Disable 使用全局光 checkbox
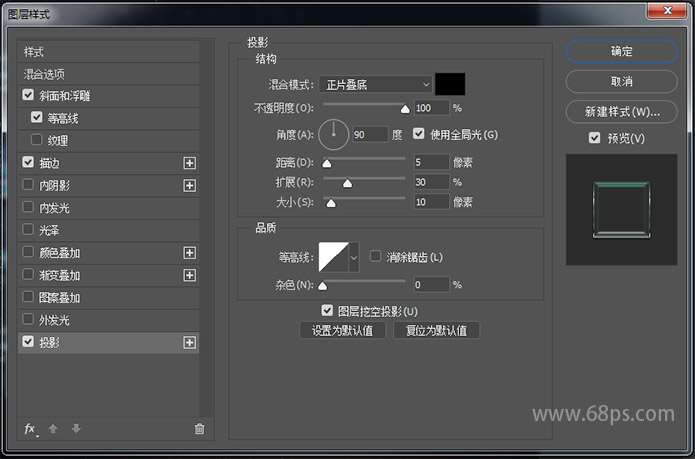Screen dimensions: 695x459 coord(419,134)
